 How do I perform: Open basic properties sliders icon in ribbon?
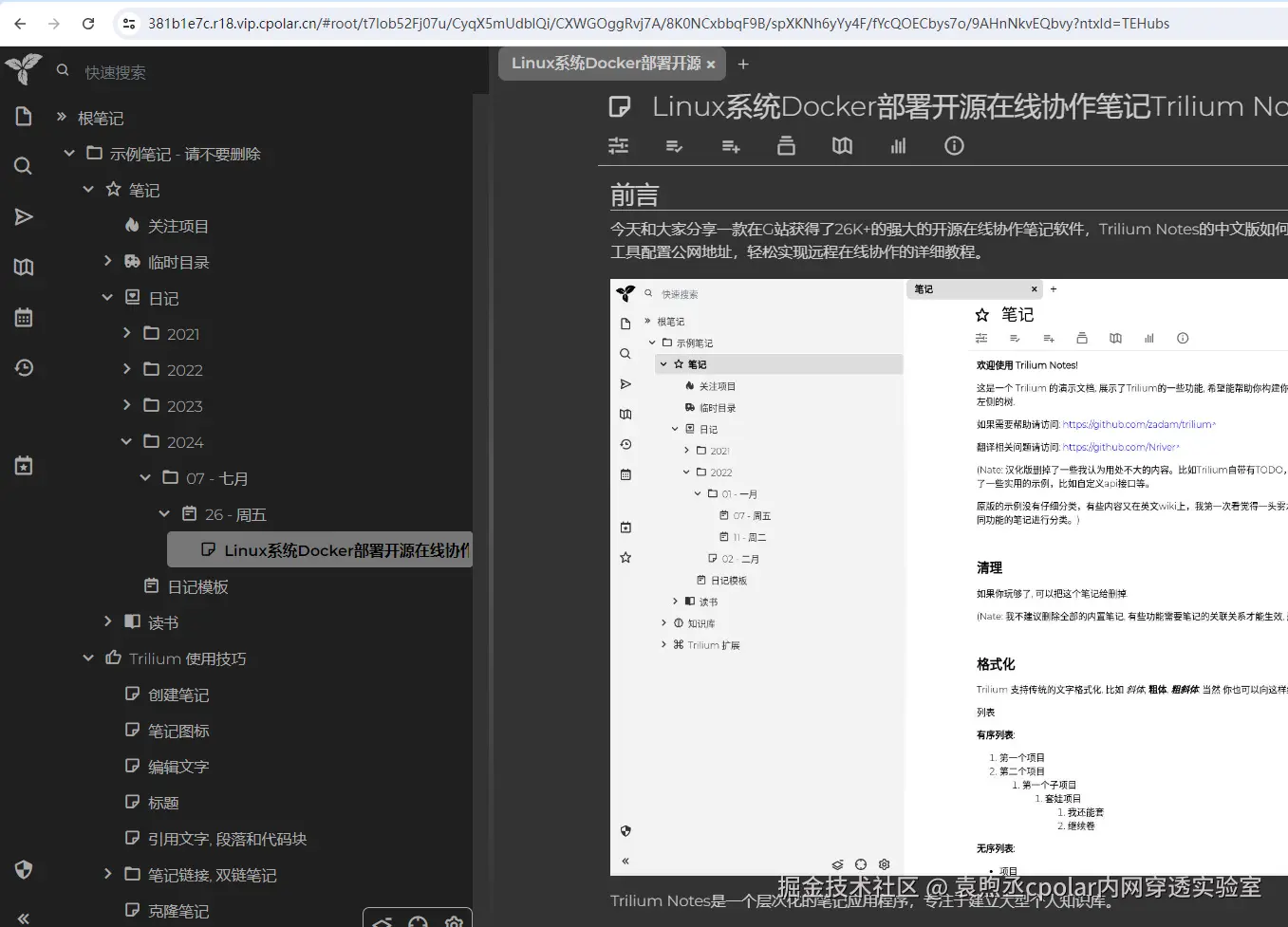pyautogui.click(x=619, y=145)
